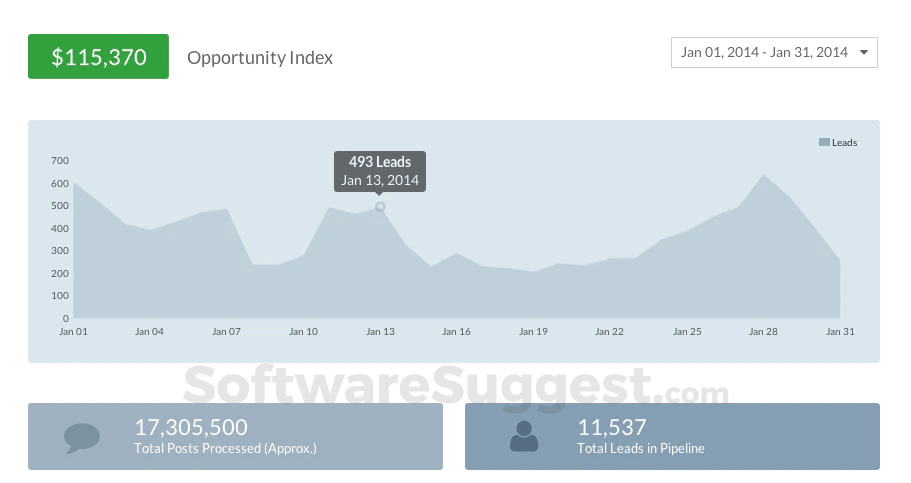
Task: Click the $115,370 green button
Action: [x=98, y=57]
